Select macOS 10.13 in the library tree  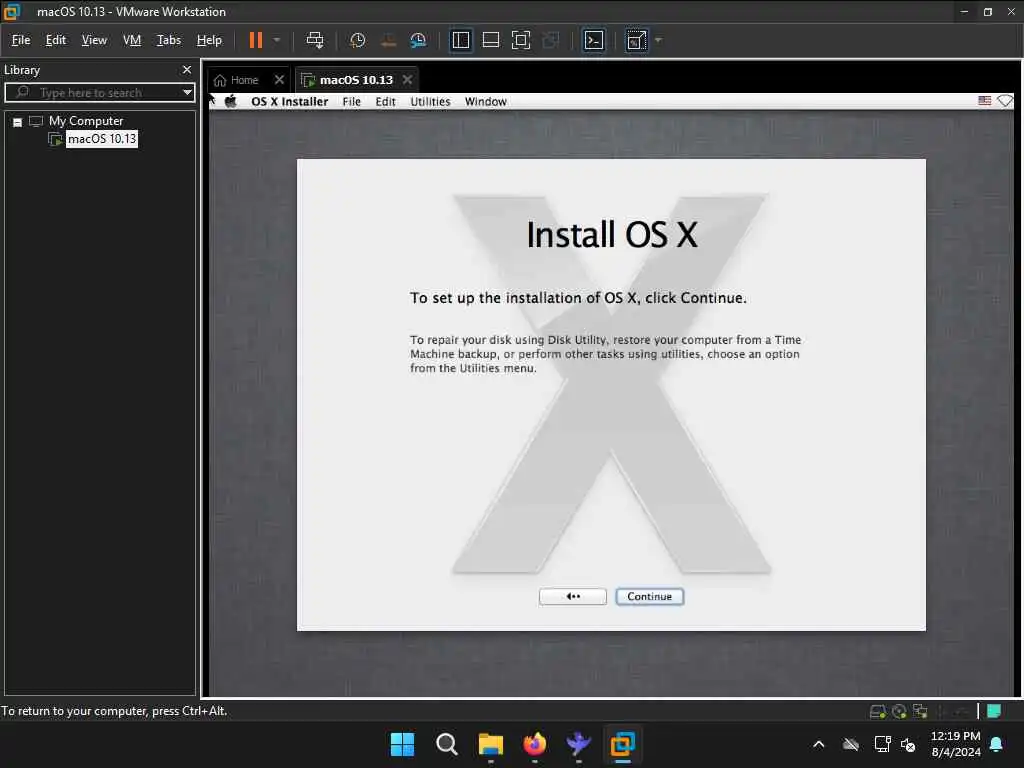pos(102,138)
